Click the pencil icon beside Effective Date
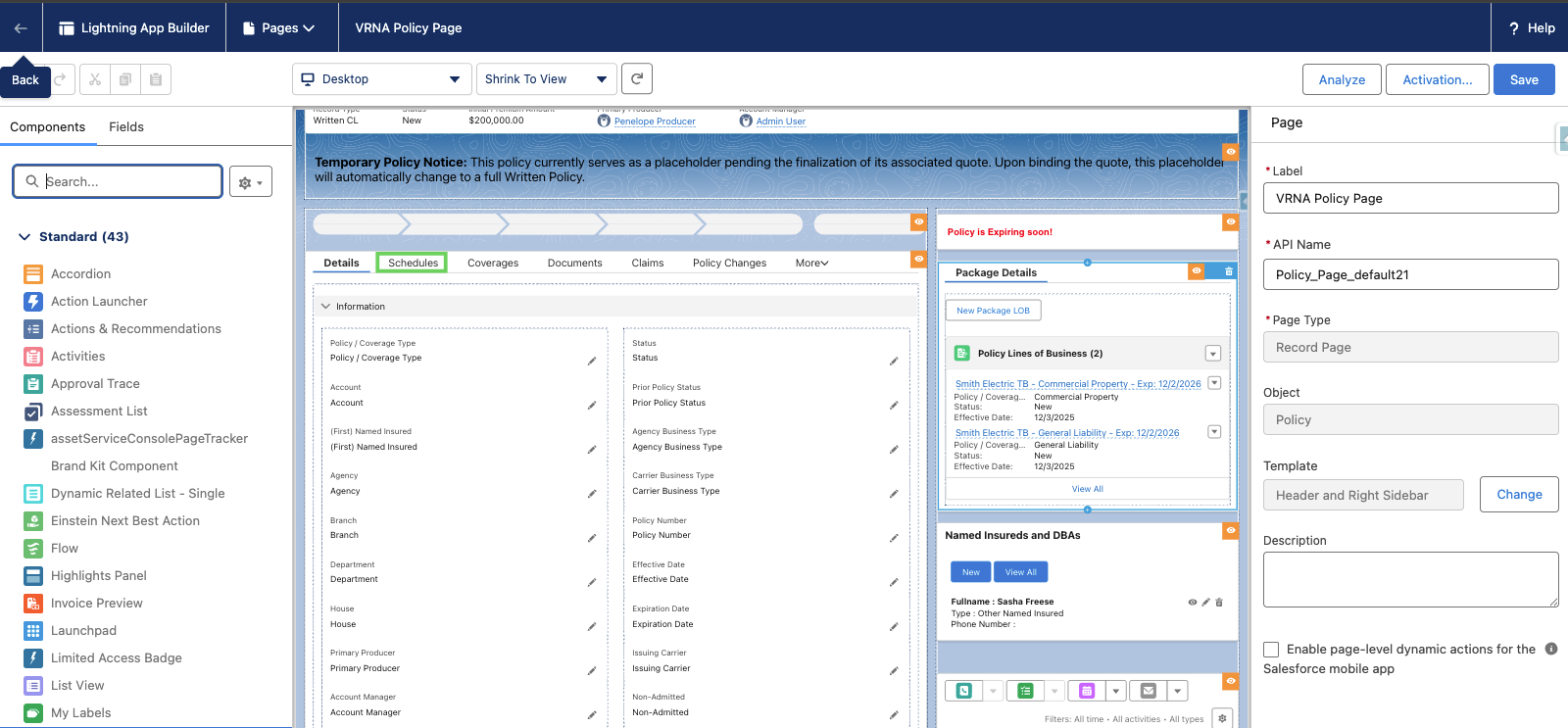 tap(894, 582)
